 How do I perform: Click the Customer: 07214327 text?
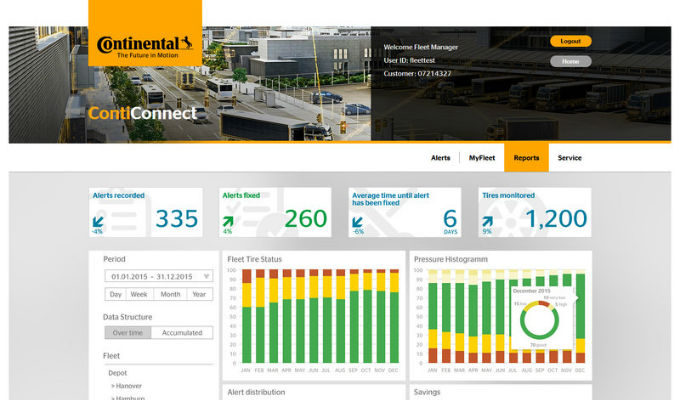[417, 74]
